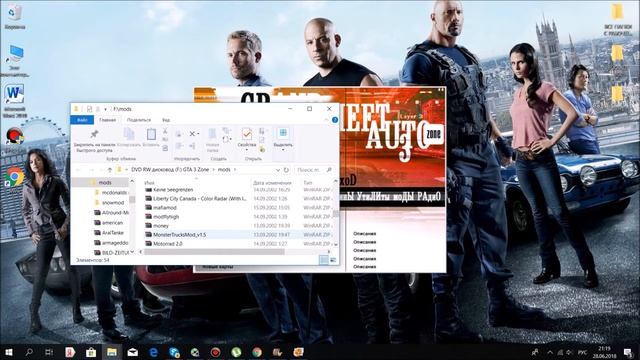Open quick access toolbar customize dropdown
Screen dimensions: 640x360
coord(105,109)
